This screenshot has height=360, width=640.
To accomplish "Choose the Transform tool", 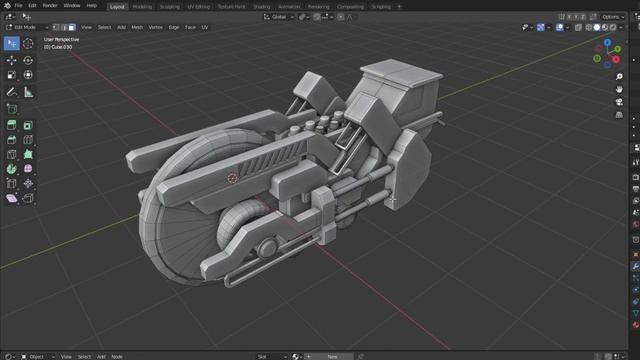I will [28, 75].
